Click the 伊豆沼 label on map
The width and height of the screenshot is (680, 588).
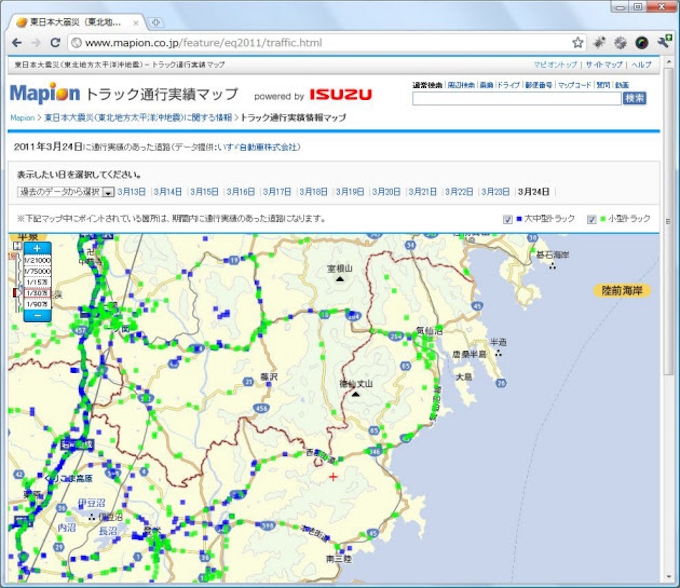point(92,503)
